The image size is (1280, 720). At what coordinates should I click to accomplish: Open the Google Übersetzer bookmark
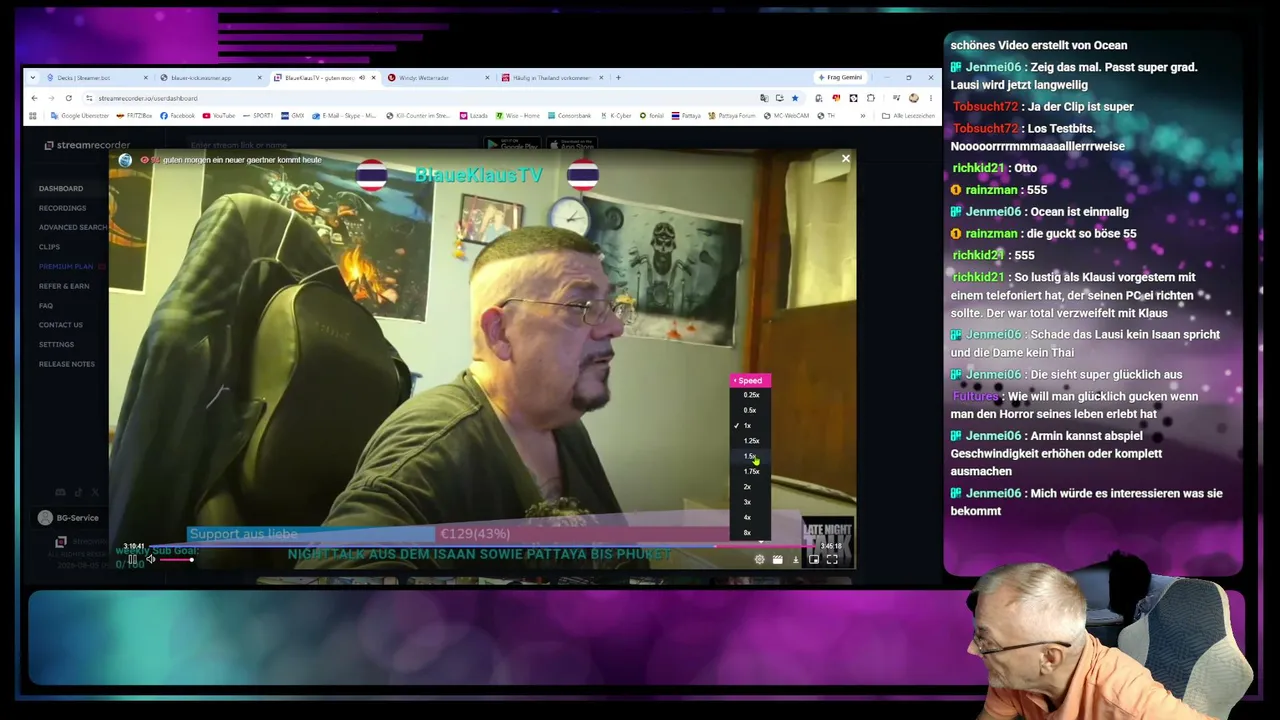tap(80, 116)
